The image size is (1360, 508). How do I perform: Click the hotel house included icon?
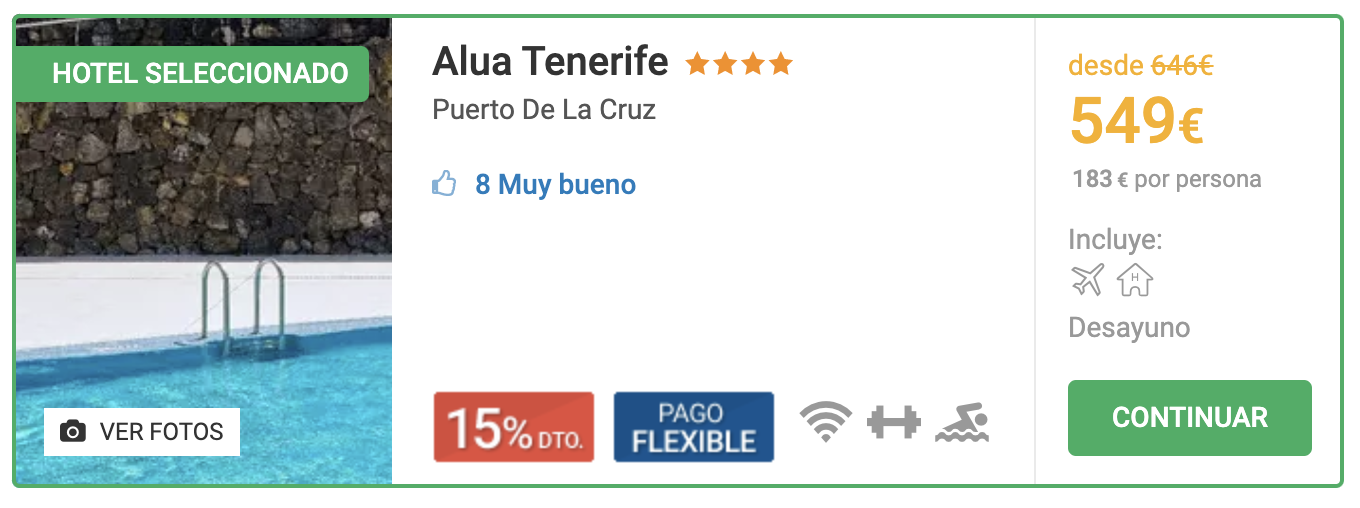(x=1135, y=280)
